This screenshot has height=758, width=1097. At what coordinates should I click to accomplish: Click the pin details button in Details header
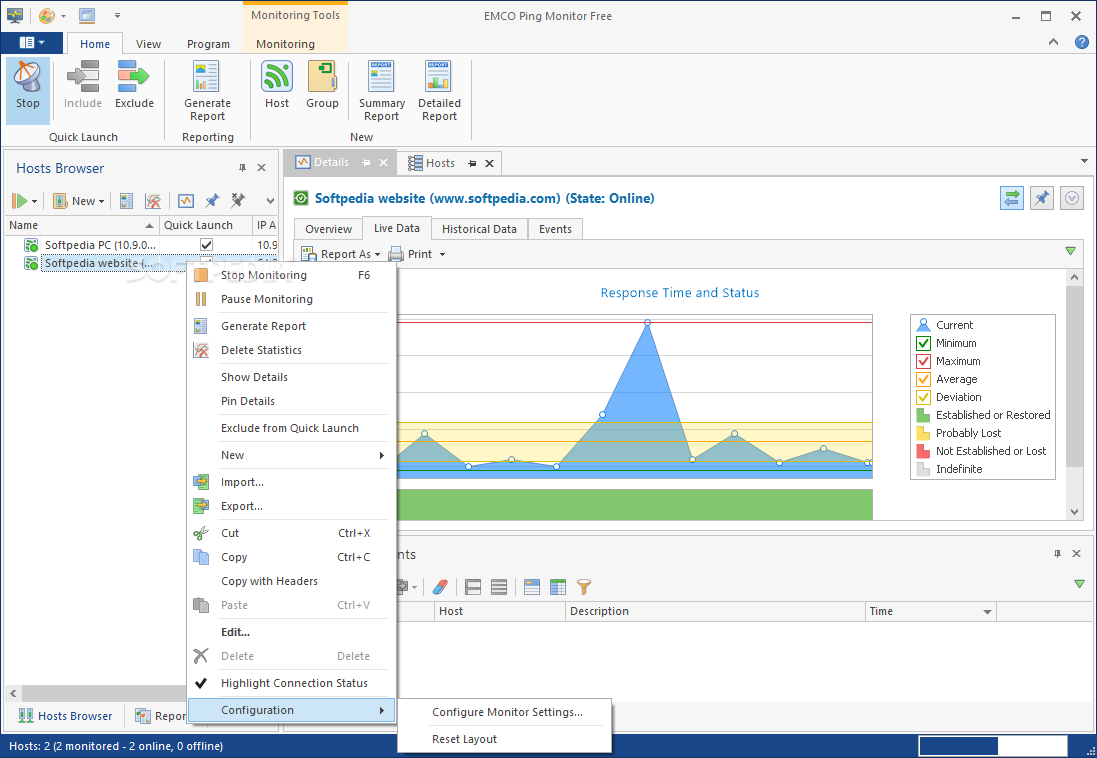(x=1042, y=198)
